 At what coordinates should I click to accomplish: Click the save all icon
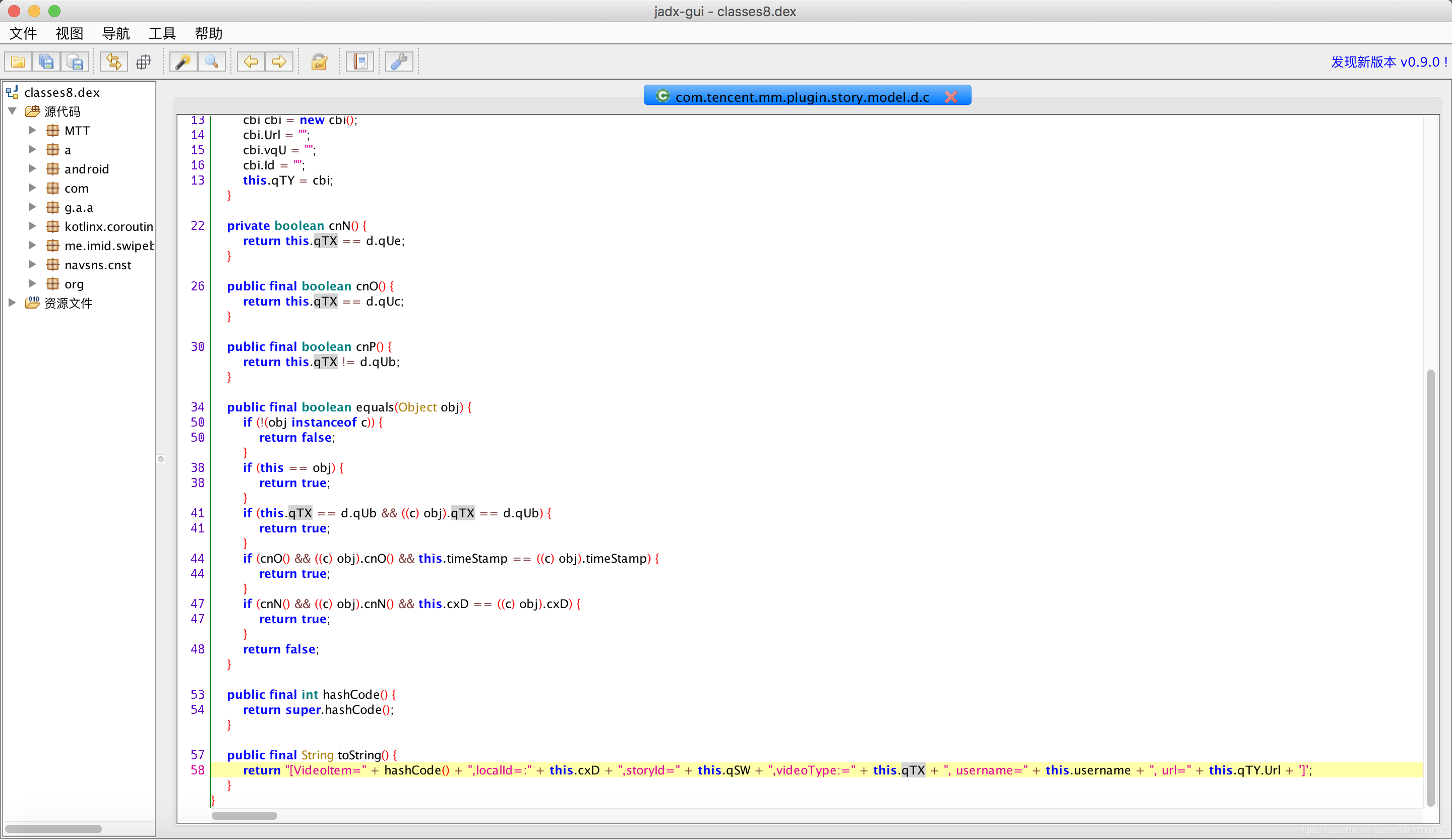(x=47, y=62)
